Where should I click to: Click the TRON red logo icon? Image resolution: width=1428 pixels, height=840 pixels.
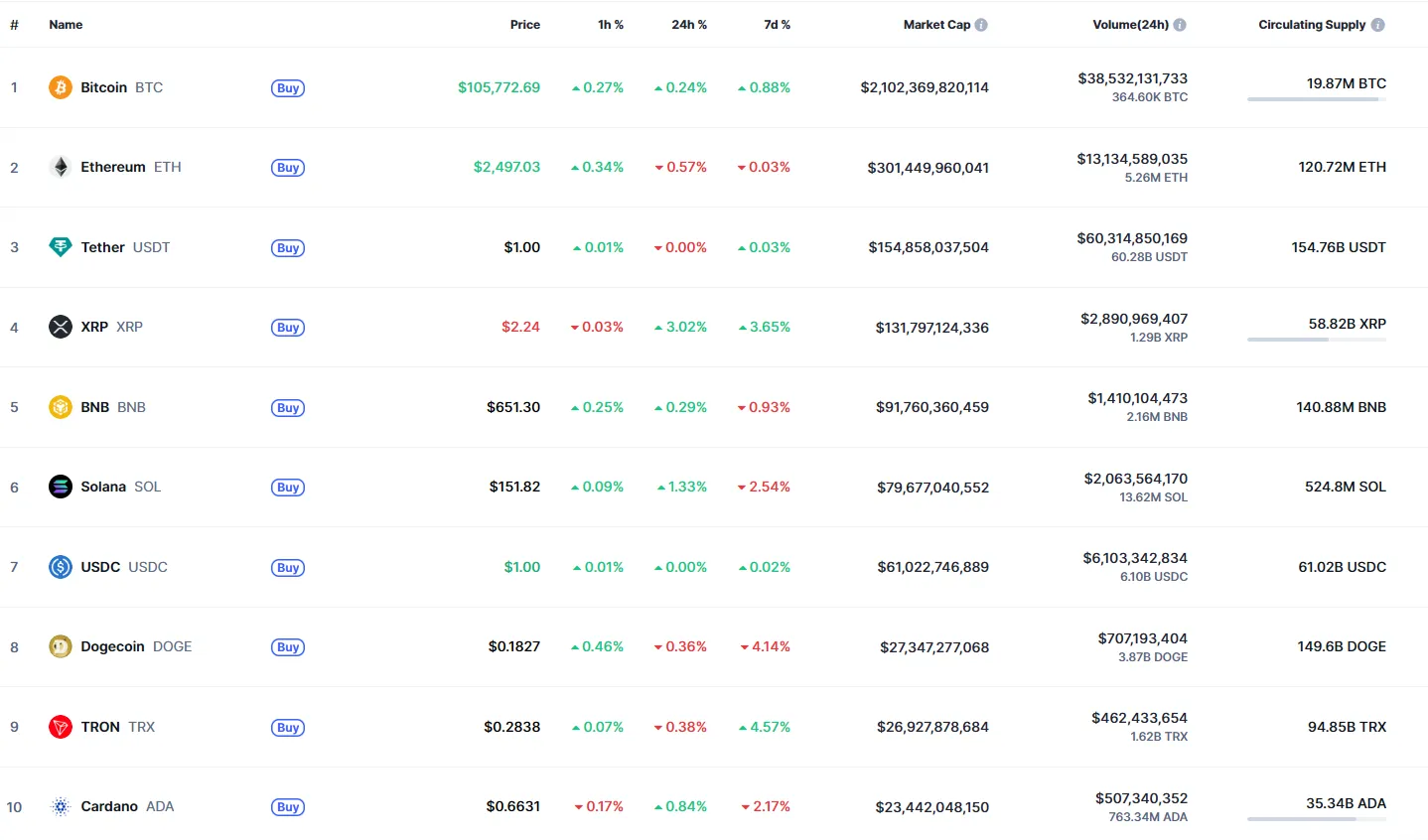tap(61, 727)
